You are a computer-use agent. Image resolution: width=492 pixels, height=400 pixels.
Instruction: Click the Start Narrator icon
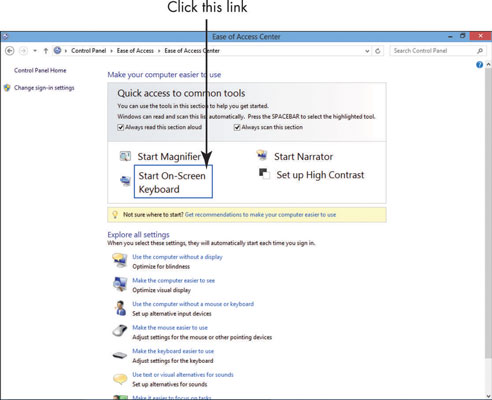tap(262, 155)
